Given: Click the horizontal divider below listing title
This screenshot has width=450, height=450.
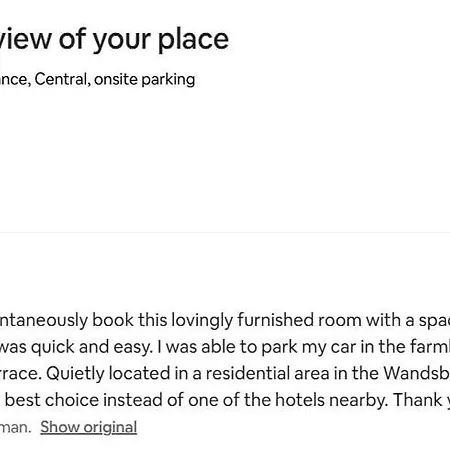Looking at the screenshot, I should click(x=225, y=232).
